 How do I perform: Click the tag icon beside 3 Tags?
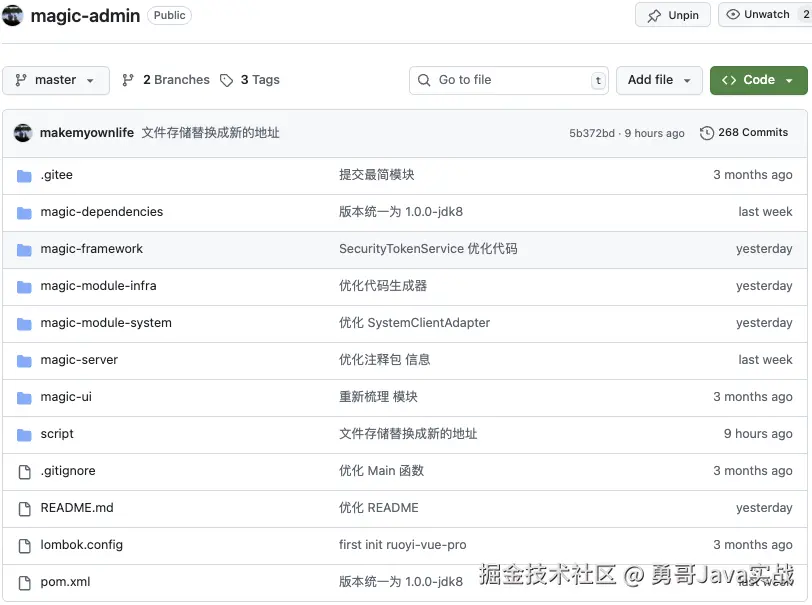click(226, 80)
